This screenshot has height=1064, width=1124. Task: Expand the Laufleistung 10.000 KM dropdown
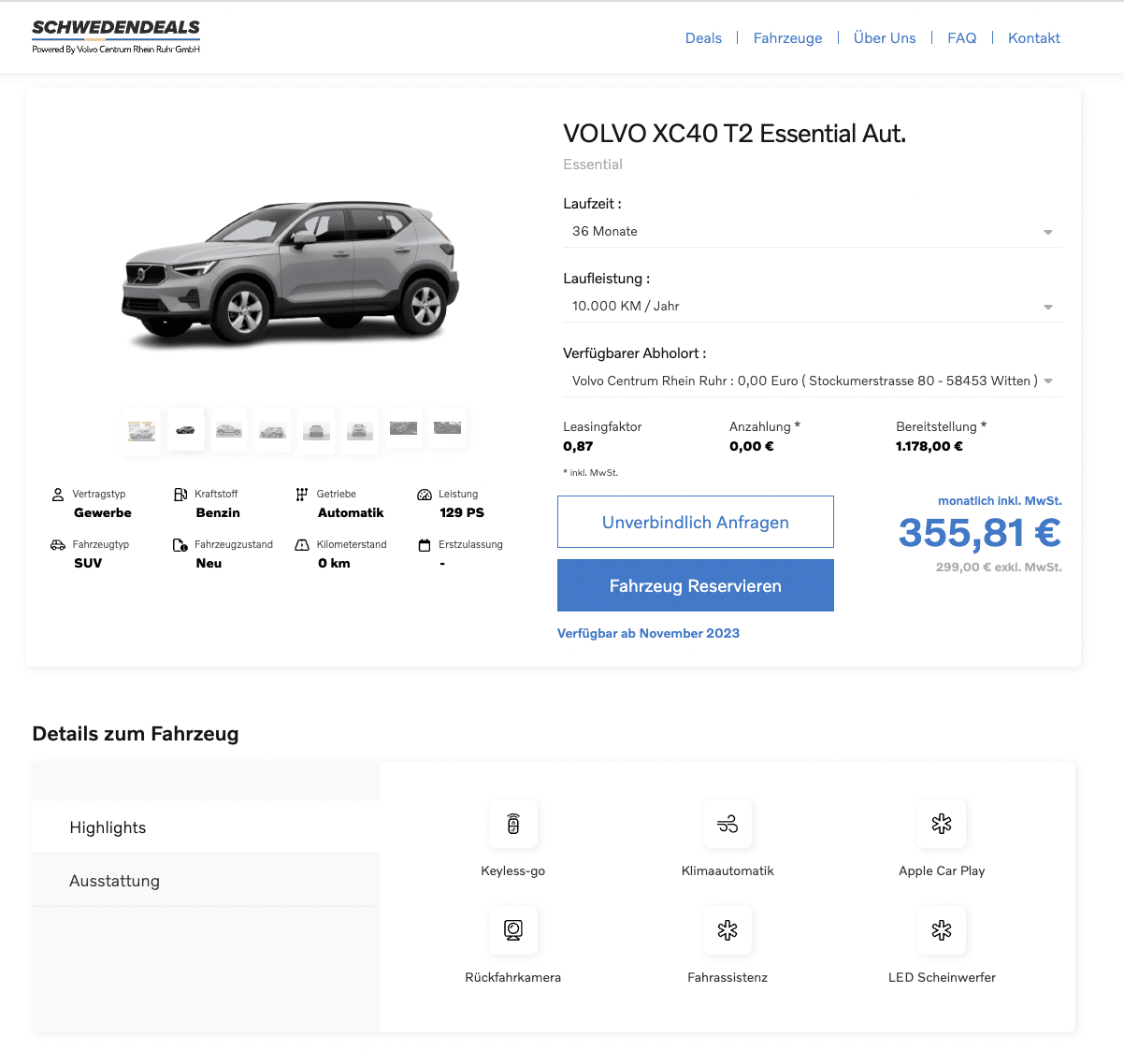point(812,307)
